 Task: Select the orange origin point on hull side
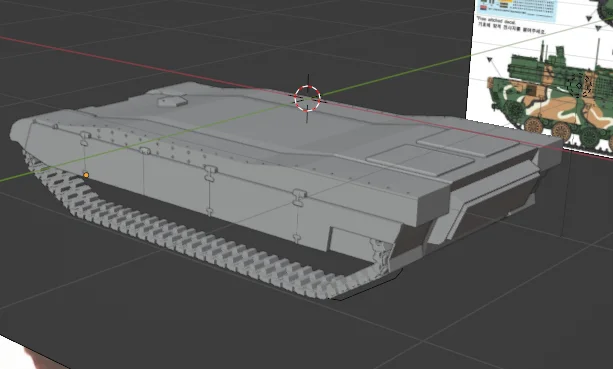click(x=86, y=175)
